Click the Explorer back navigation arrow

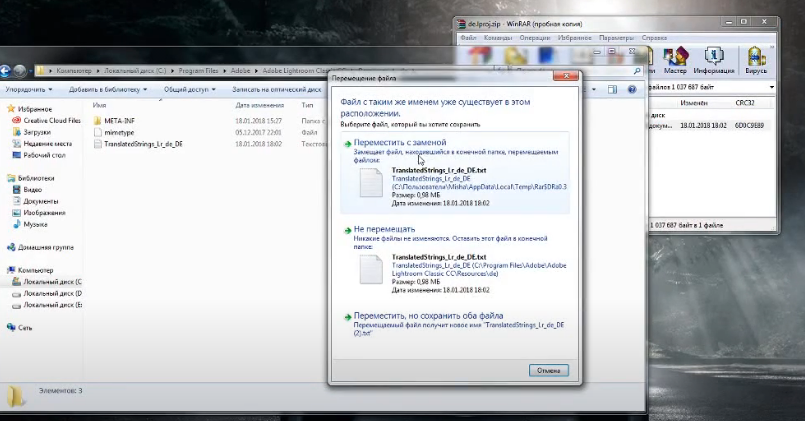coord(6,71)
